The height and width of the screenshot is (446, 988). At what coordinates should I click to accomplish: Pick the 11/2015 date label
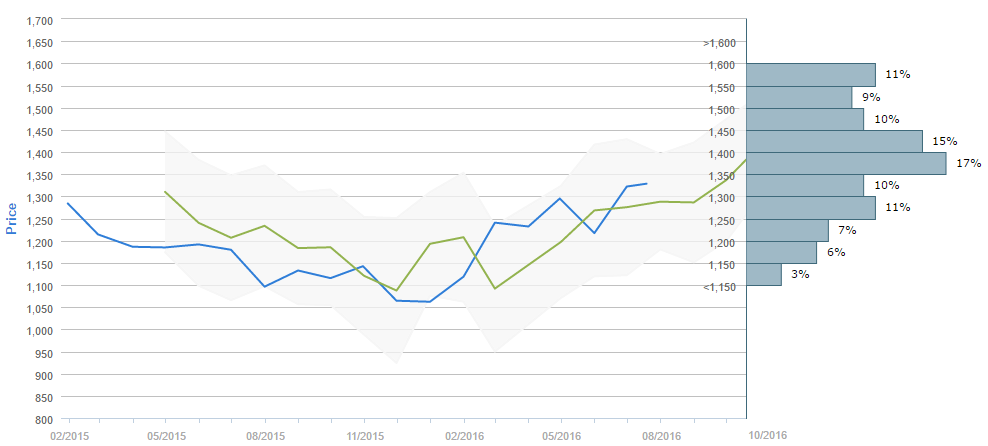[365, 436]
